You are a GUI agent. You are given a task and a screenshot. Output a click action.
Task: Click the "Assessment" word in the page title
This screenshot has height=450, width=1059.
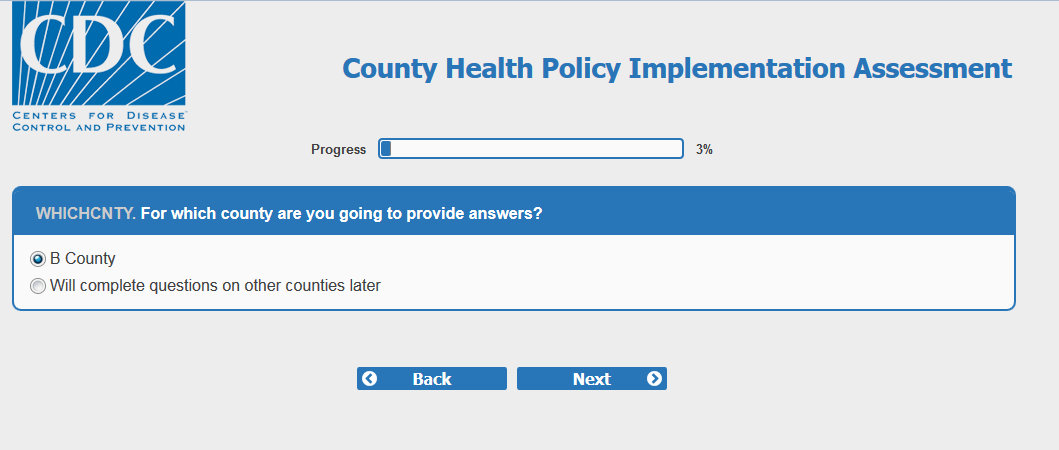point(932,68)
